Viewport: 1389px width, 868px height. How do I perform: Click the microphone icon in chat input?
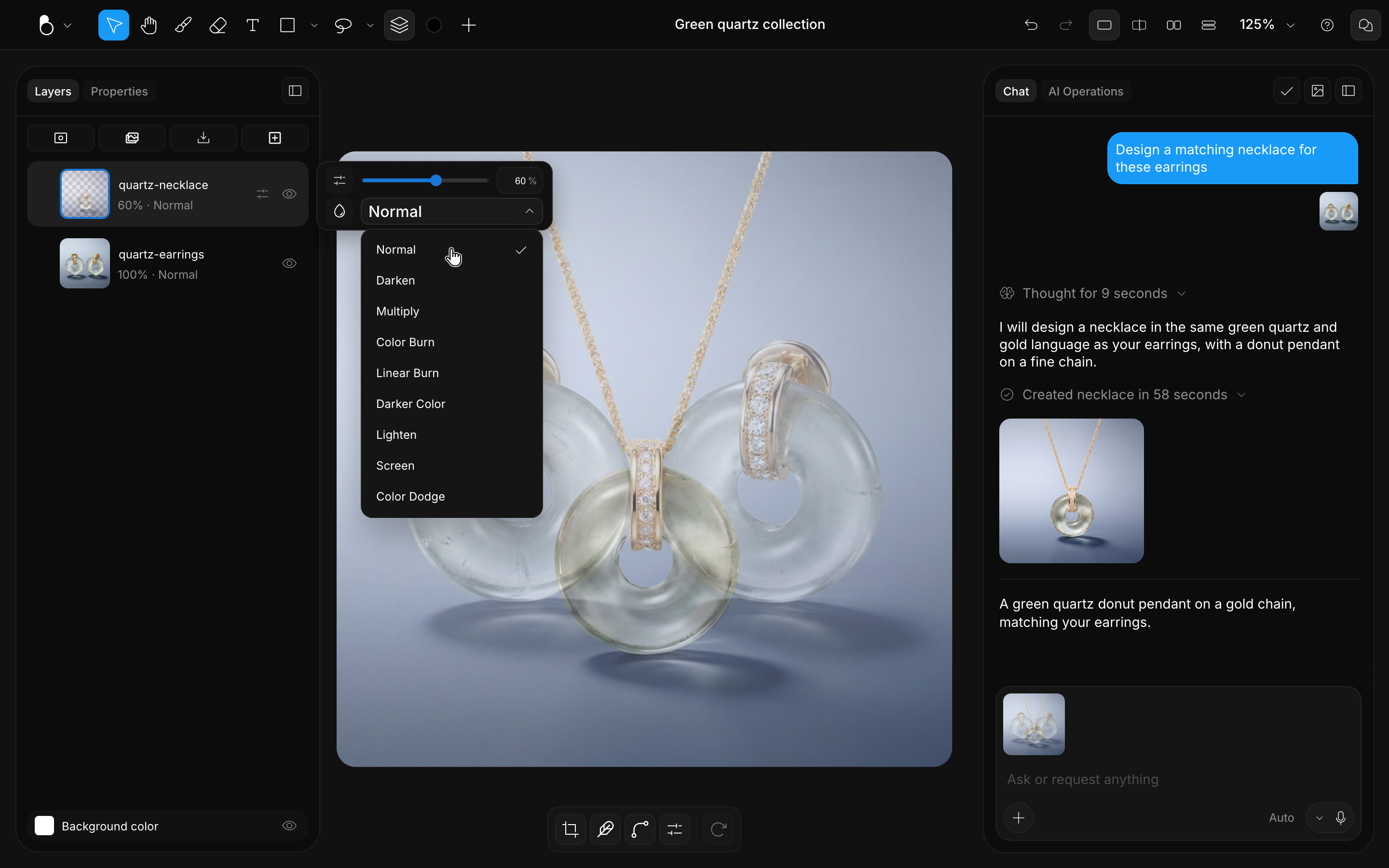[x=1341, y=817]
